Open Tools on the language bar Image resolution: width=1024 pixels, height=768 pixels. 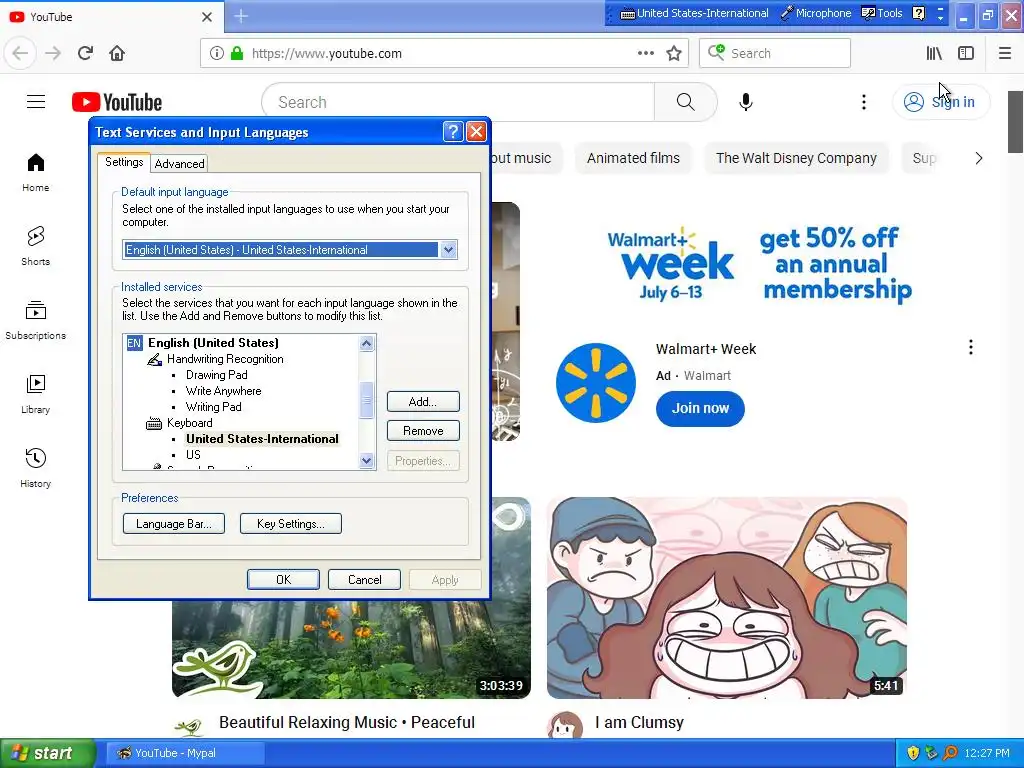tap(882, 13)
